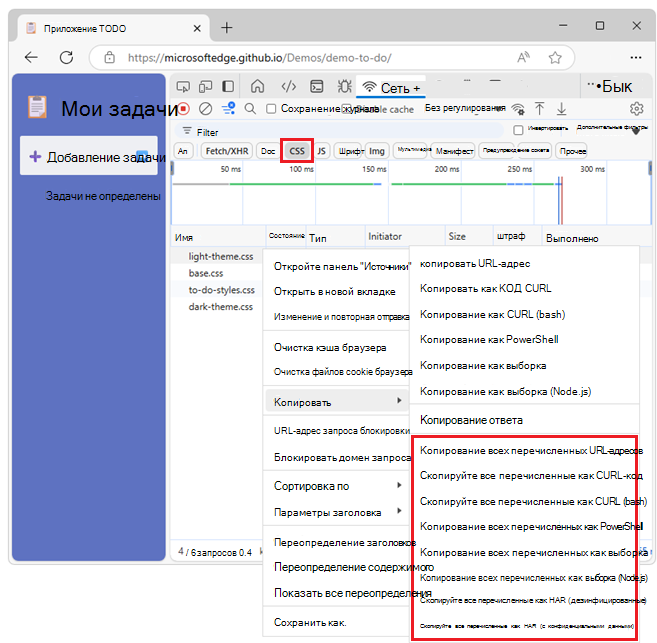Viewport: 657px width, 643px height.
Task: Clear network log icon
Action: click(x=205, y=109)
